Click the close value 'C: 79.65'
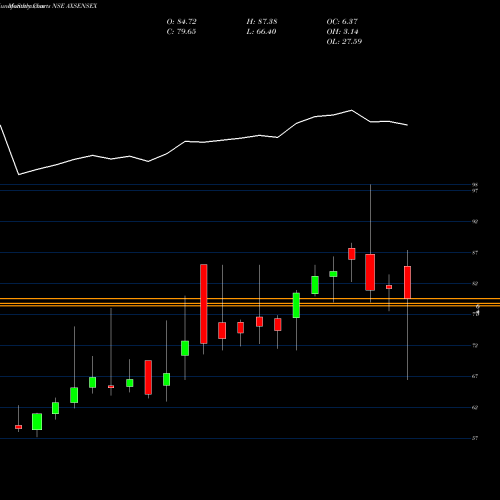The image size is (500, 500). 181,32
